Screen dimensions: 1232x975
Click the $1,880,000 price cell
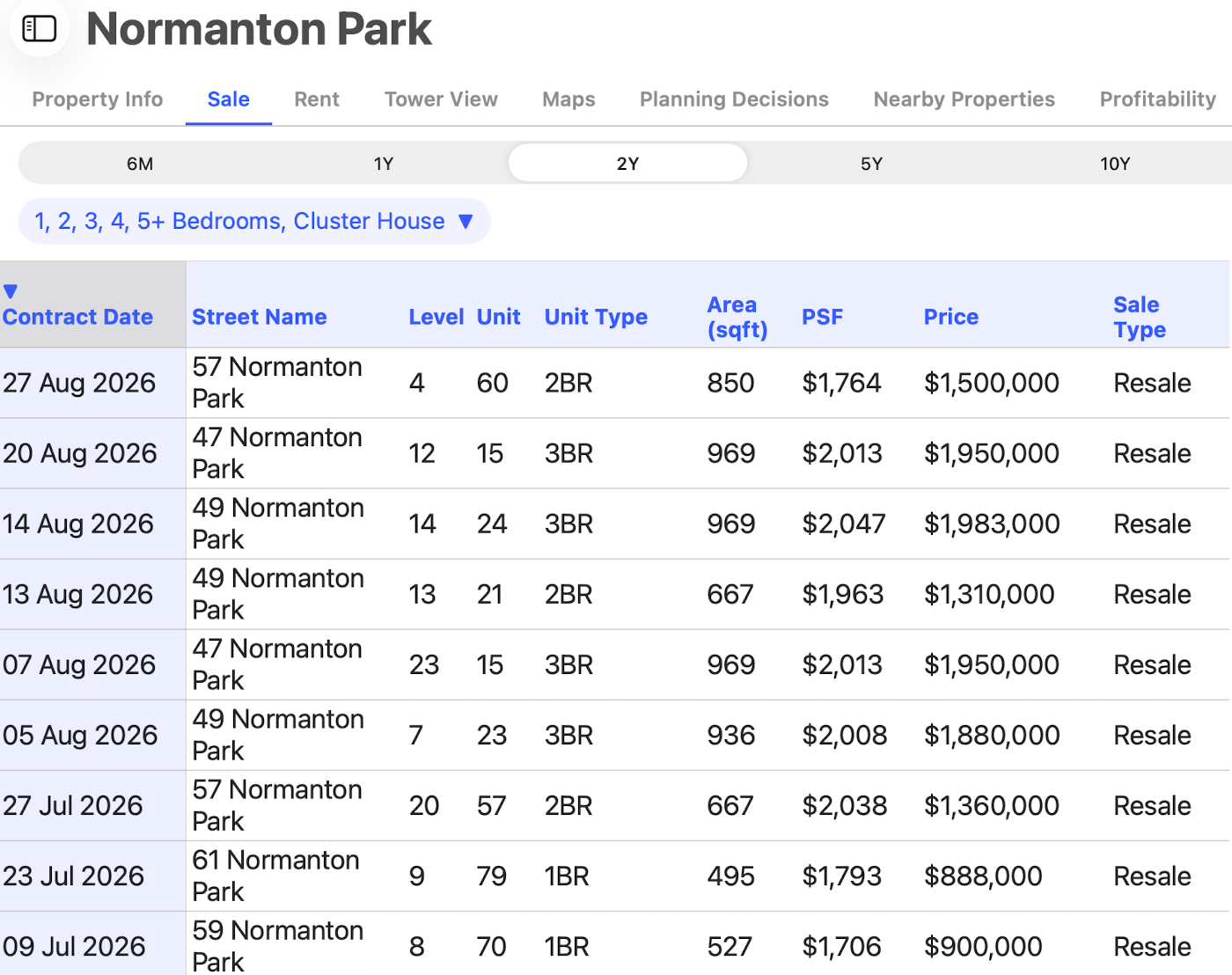pyautogui.click(x=992, y=735)
